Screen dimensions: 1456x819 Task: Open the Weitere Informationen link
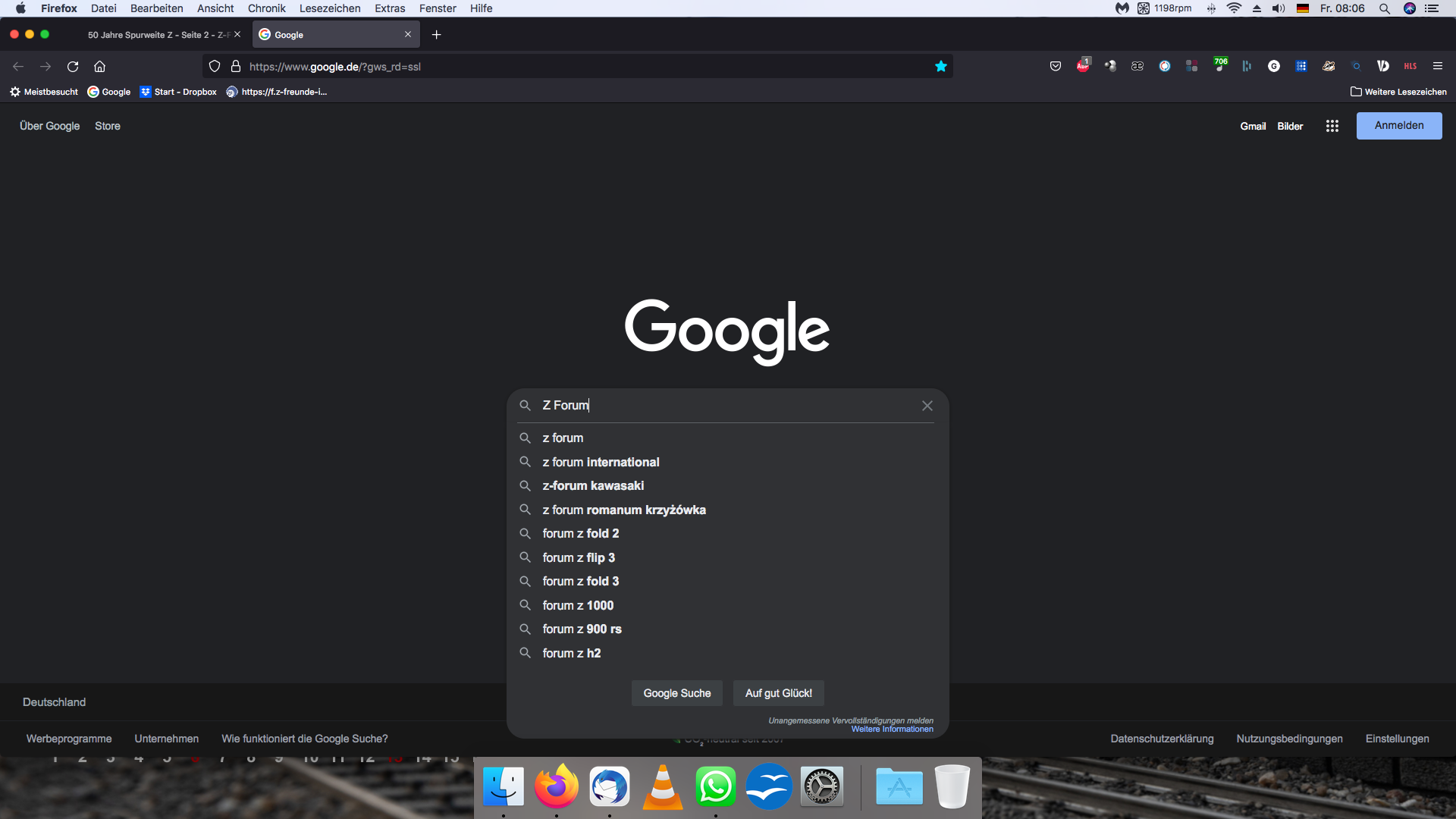(892, 730)
